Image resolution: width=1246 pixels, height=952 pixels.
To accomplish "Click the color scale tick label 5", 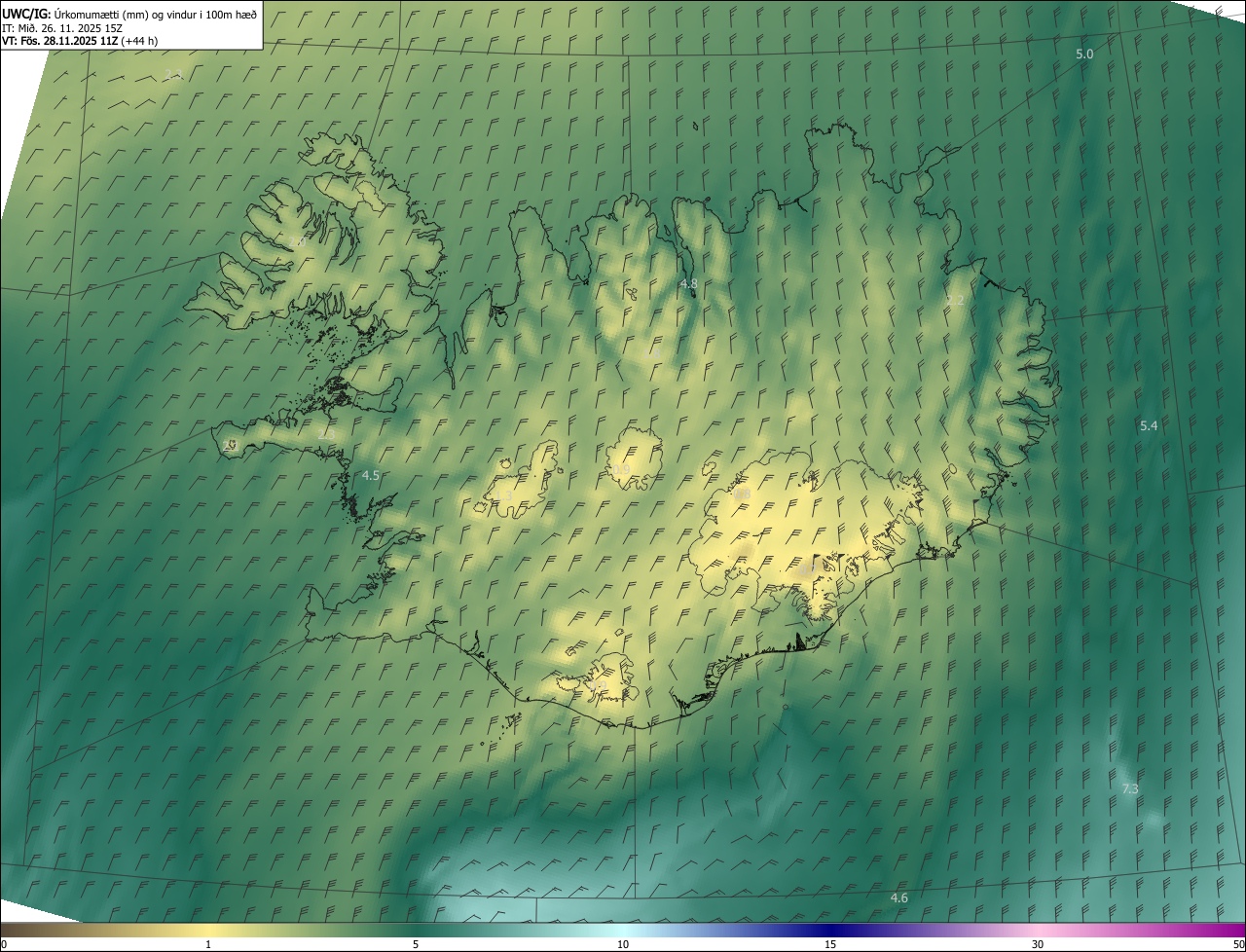I will tap(416, 944).
